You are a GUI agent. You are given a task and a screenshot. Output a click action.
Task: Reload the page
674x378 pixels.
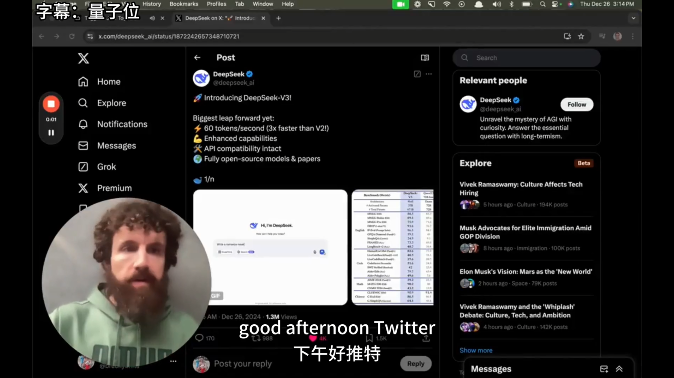click(x=72, y=37)
